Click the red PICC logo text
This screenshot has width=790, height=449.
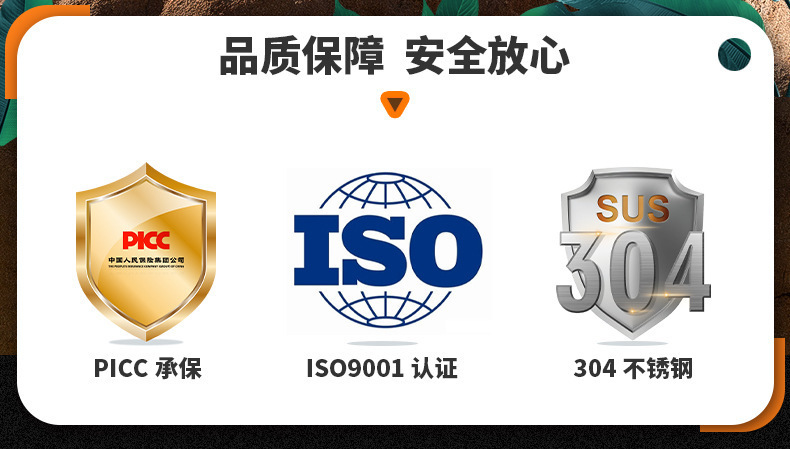click(146, 240)
